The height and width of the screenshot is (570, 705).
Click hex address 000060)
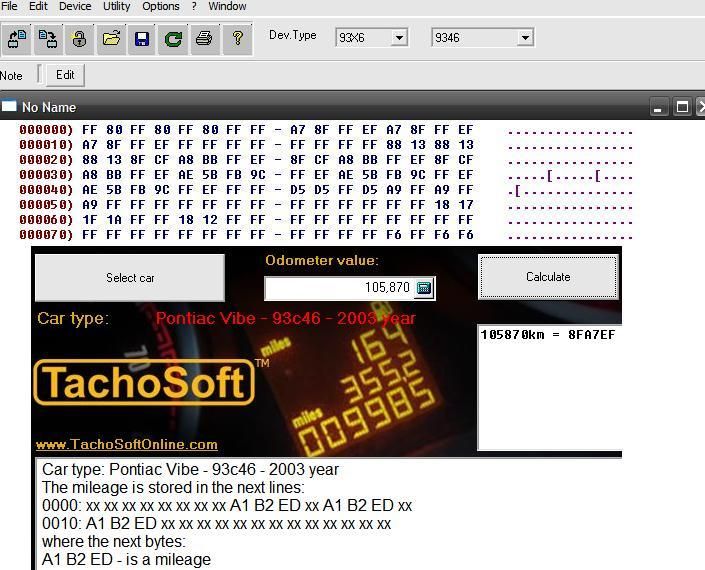[x=46, y=220]
